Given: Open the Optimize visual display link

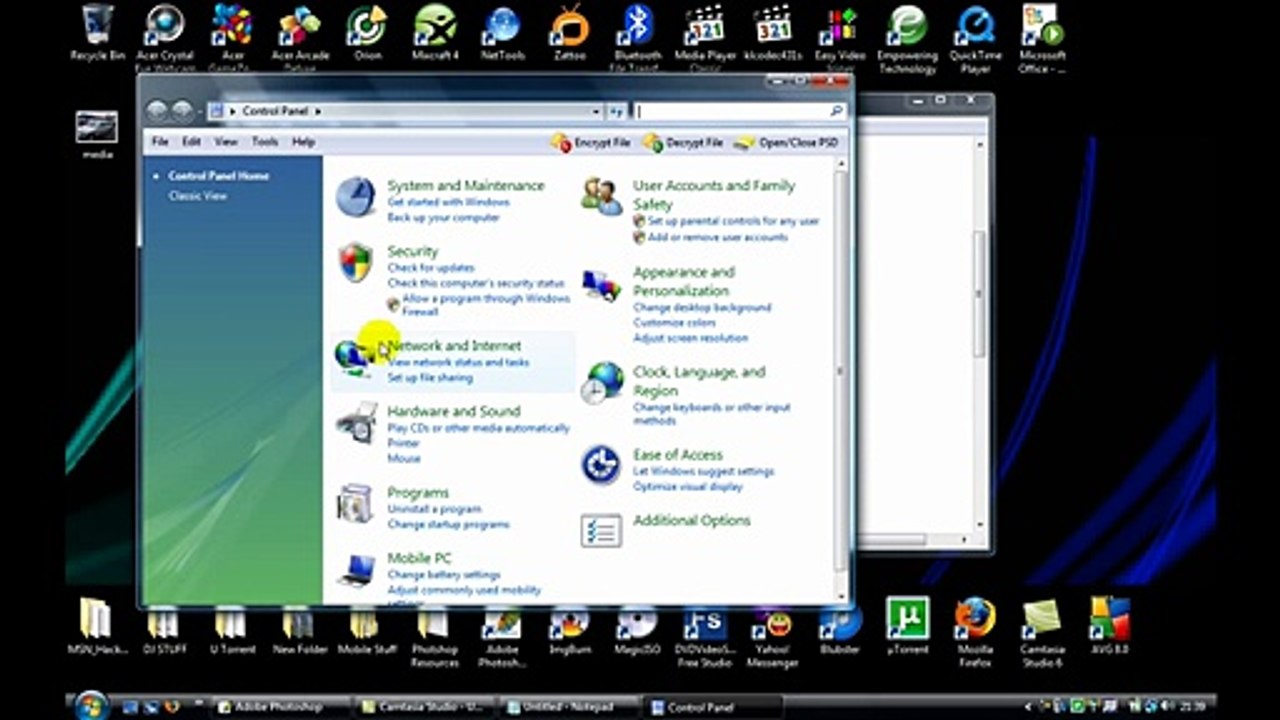Looking at the screenshot, I should click(x=688, y=487).
